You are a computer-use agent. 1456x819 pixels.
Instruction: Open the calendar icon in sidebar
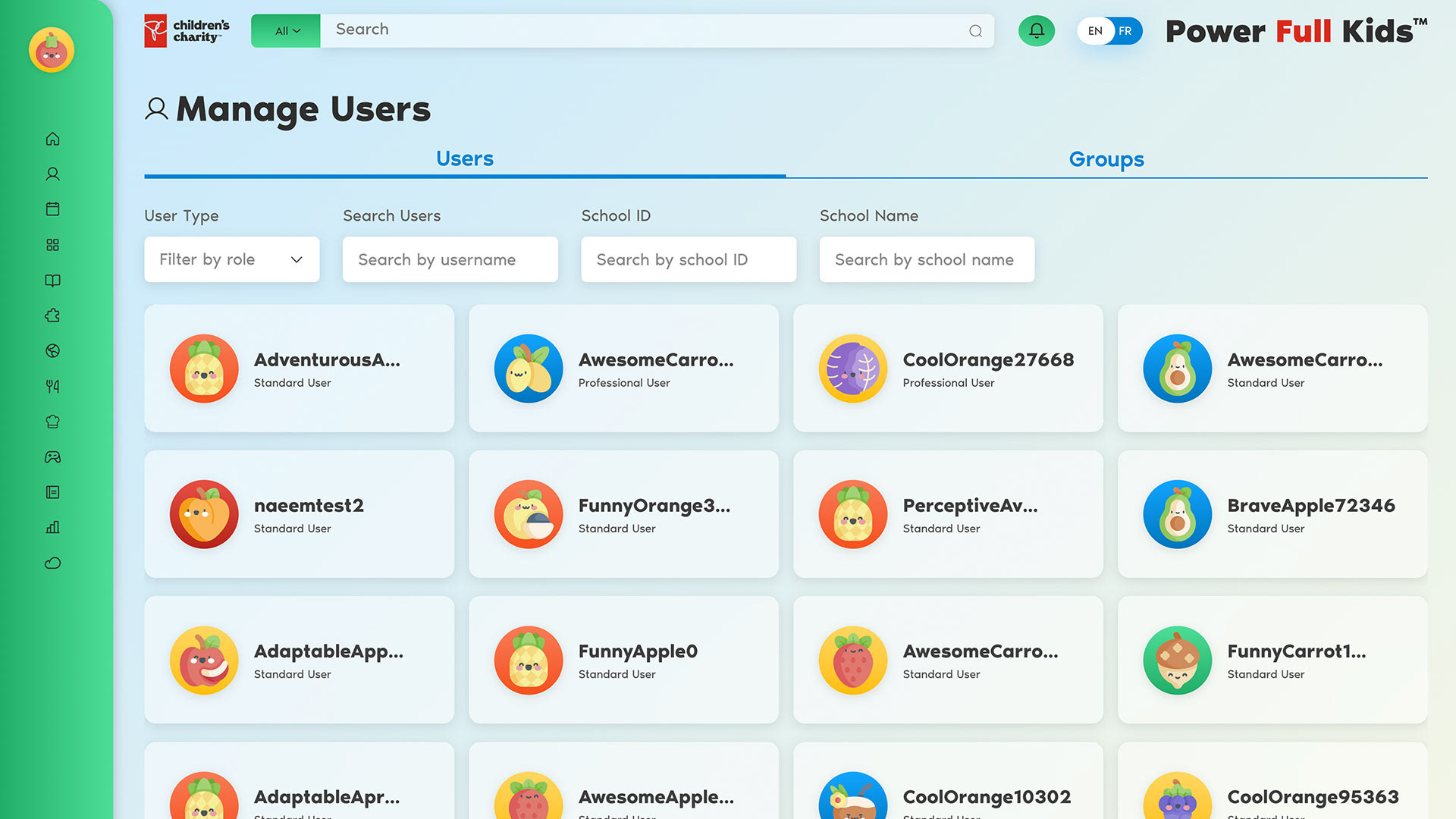[52, 209]
